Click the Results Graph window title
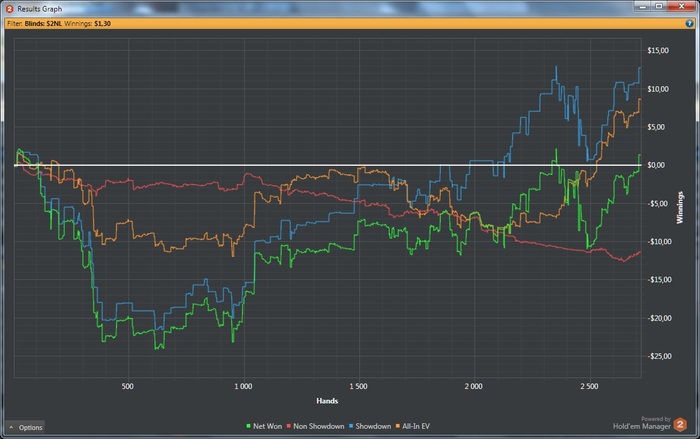The height and width of the screenshot is (439, 700). pyautogui.click(x=40, y=9)
